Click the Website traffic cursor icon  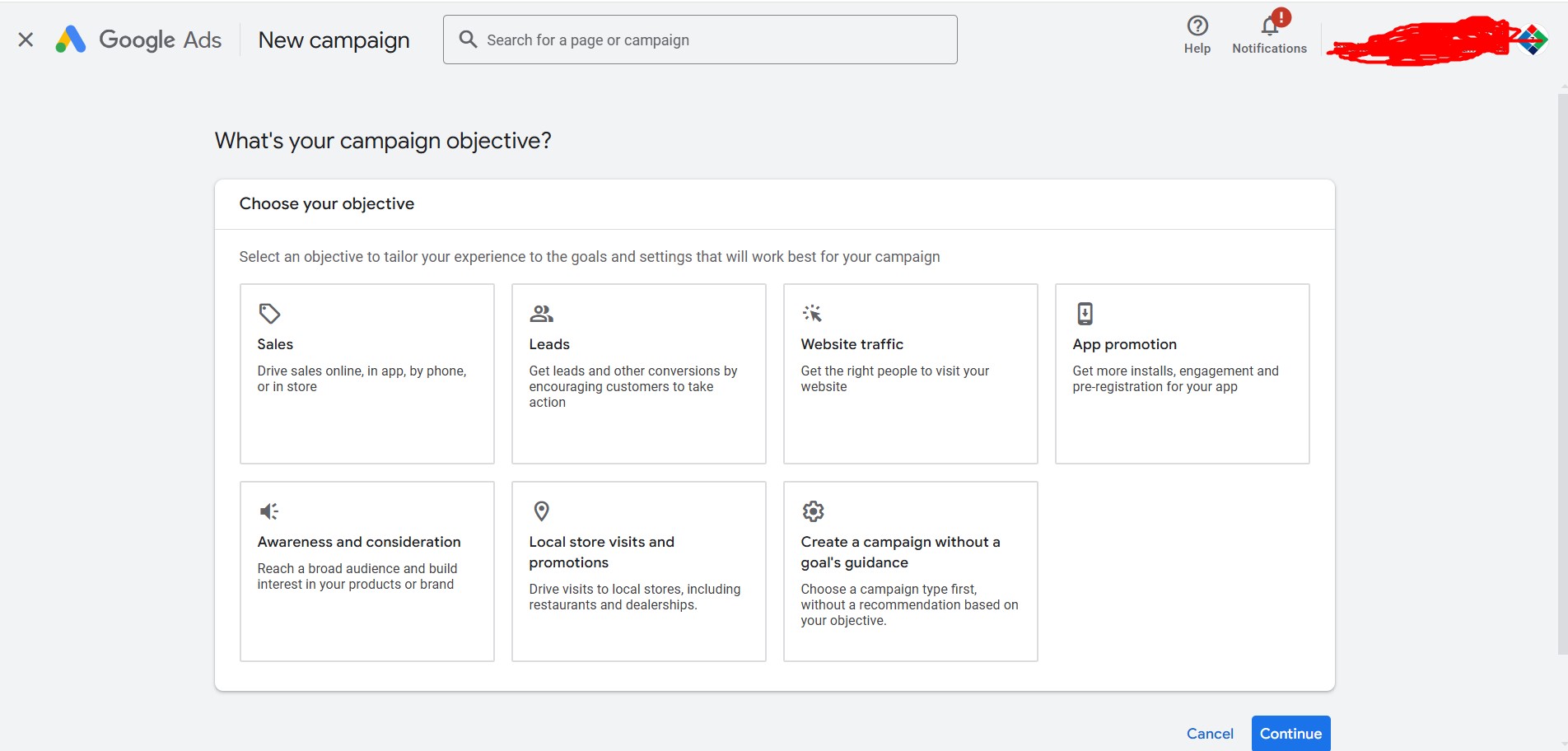(812, 314)
